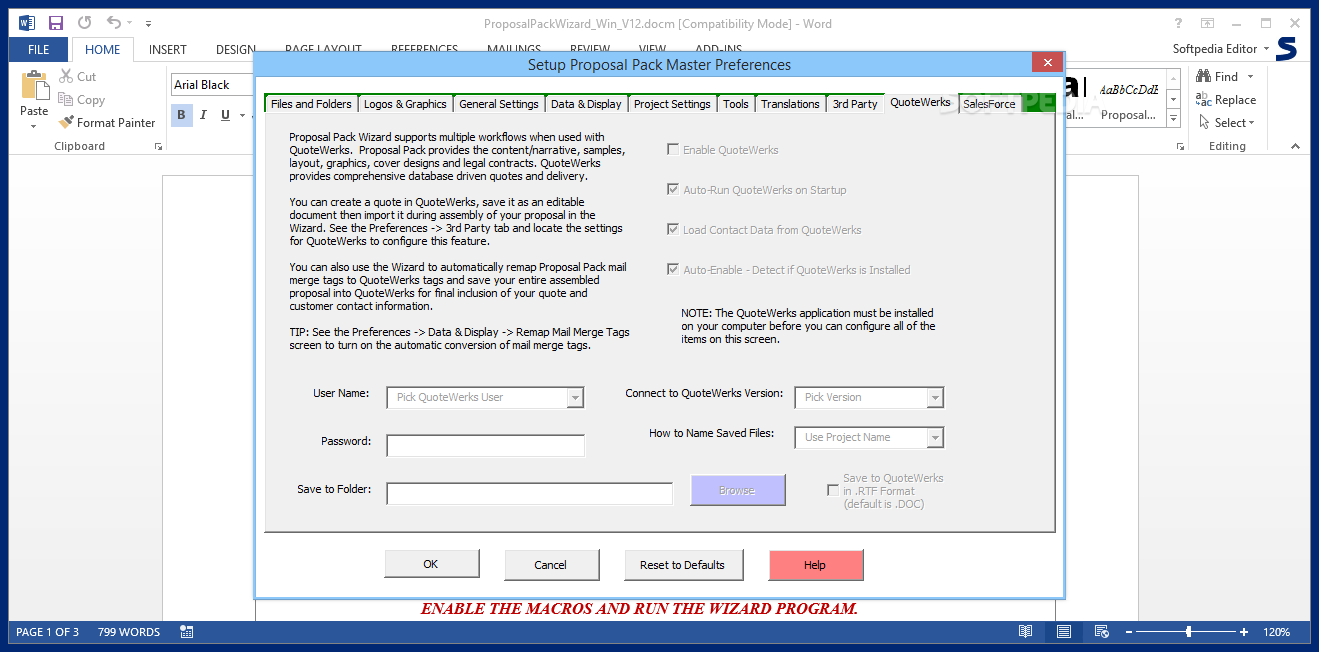The image size is (1319, 652).
Task: Open the Translations tab
Action: click(x=790, y=104)
